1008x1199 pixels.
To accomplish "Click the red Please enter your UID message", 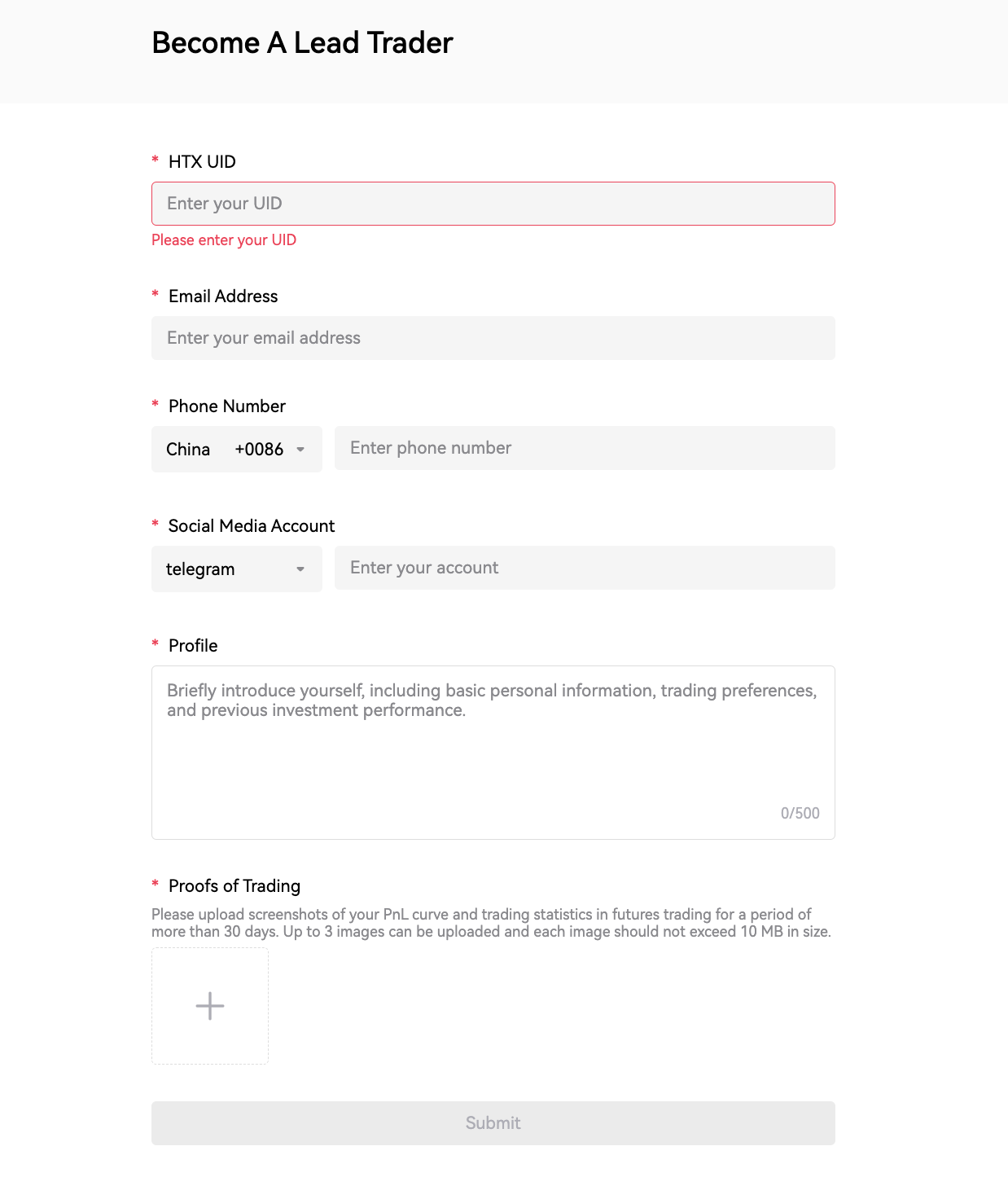I will [224, 240].
